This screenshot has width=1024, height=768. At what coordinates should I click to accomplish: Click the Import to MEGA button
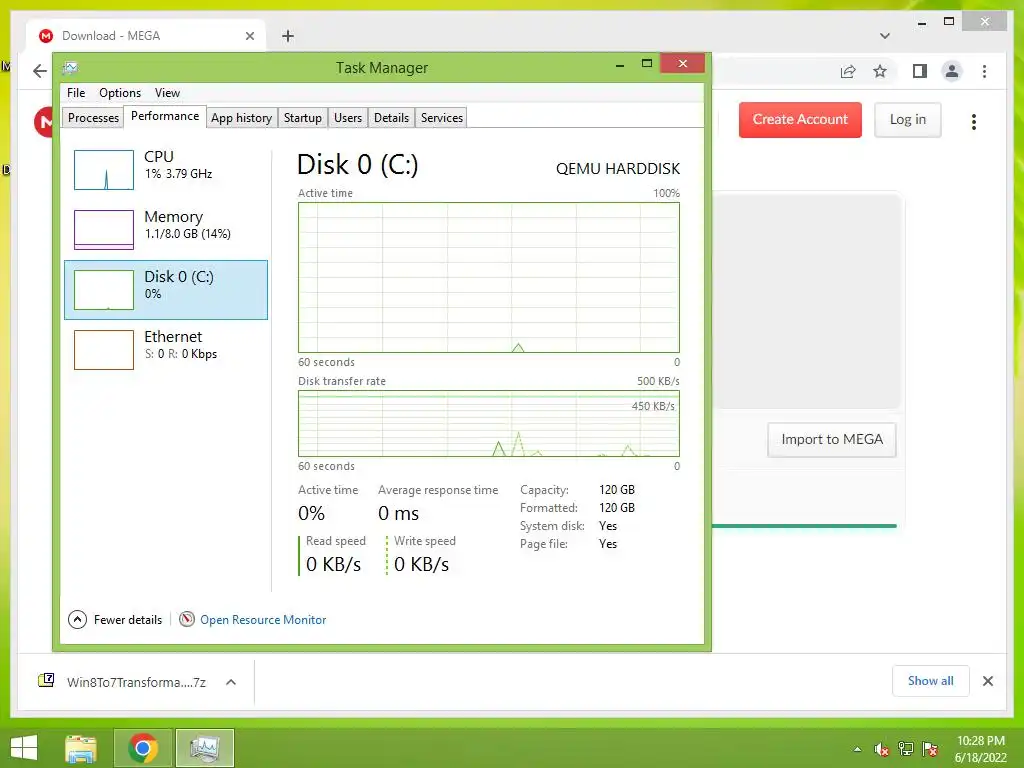coord(832,440)
